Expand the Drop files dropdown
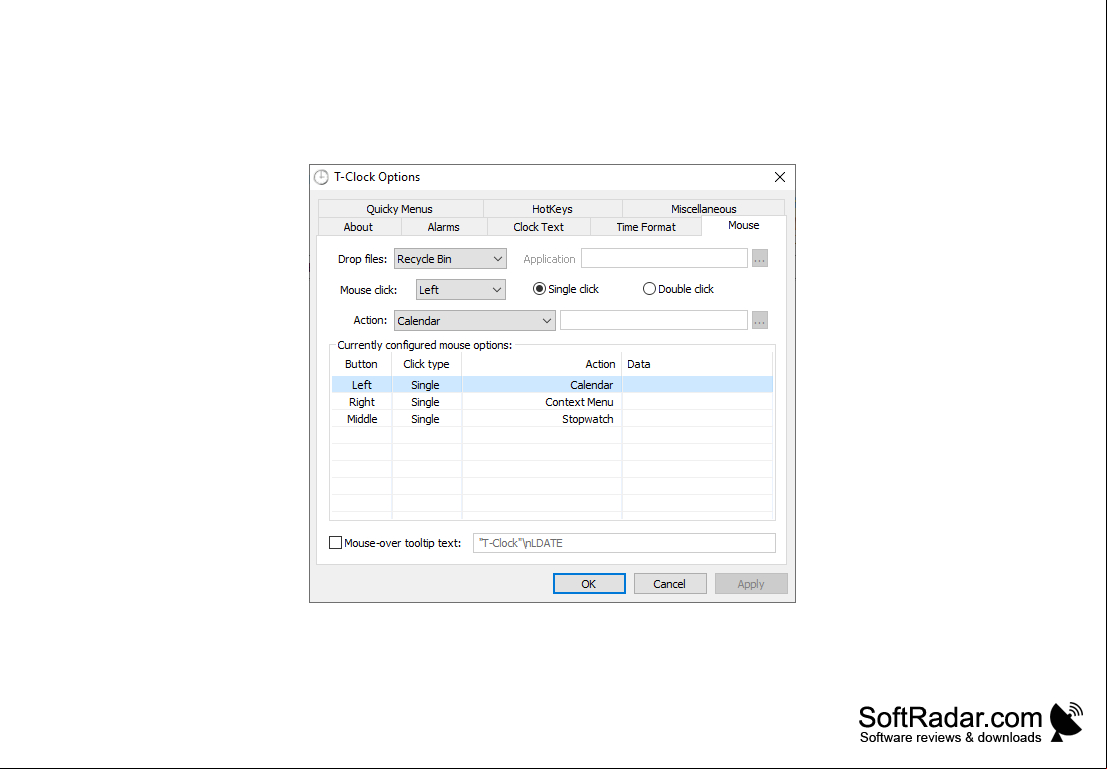Viewport: 1107px width, 769px height. (450, 259)
